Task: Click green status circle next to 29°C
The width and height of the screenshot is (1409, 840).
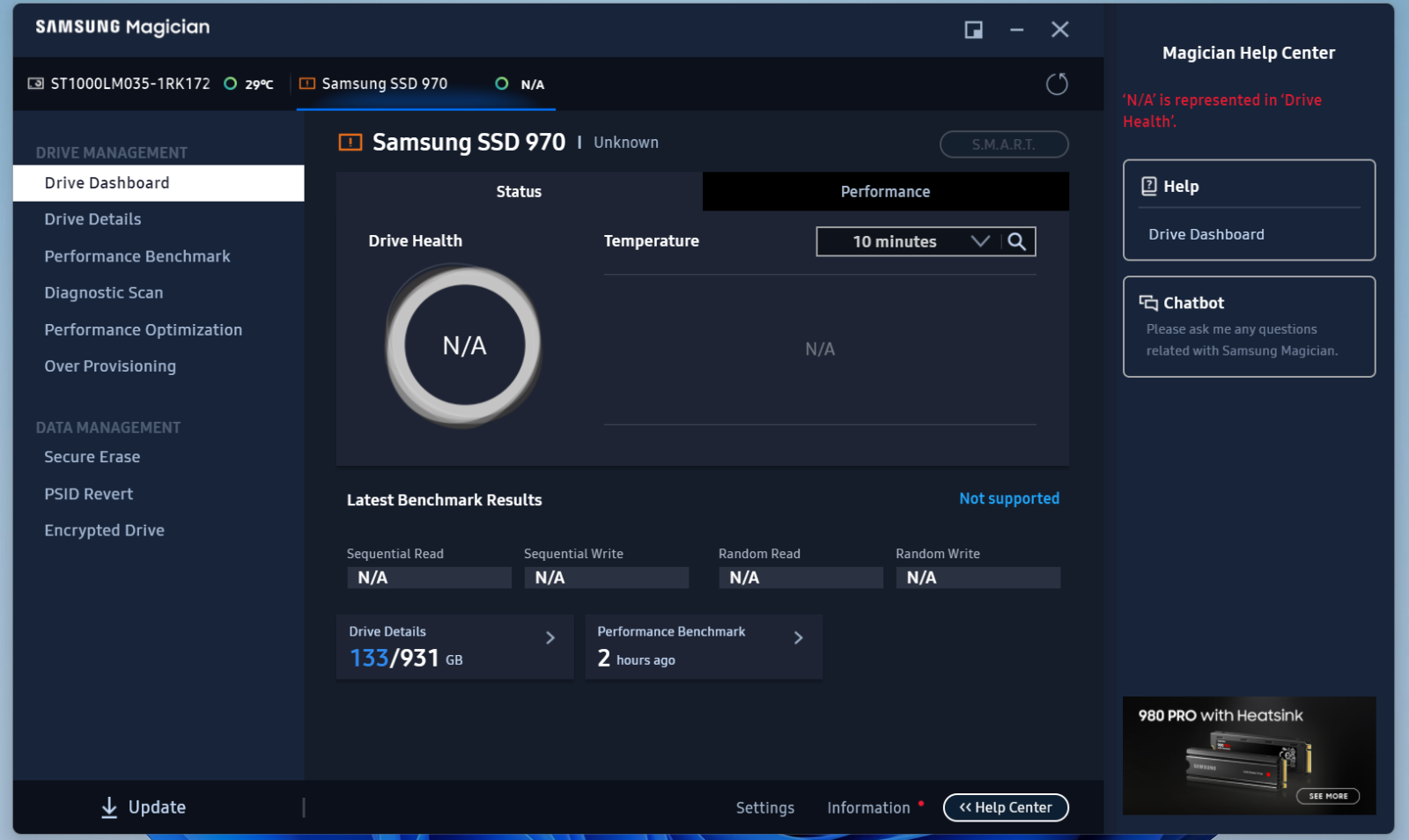Action: (231, 84)
